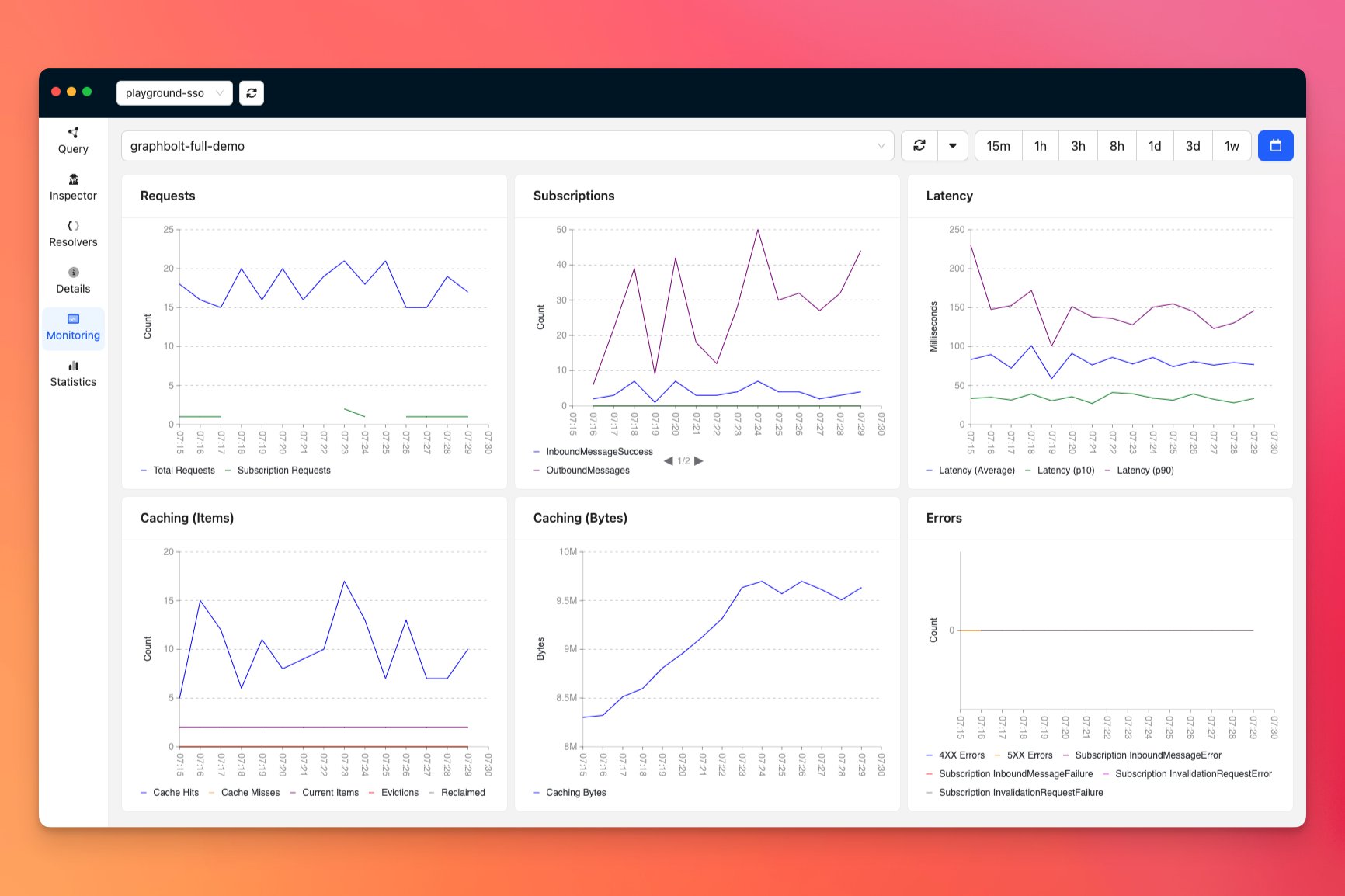Image resolution: width=1345 pixels, height=896 pixels.
Task: Toggle Caching Bytes series
Action: 570,793
